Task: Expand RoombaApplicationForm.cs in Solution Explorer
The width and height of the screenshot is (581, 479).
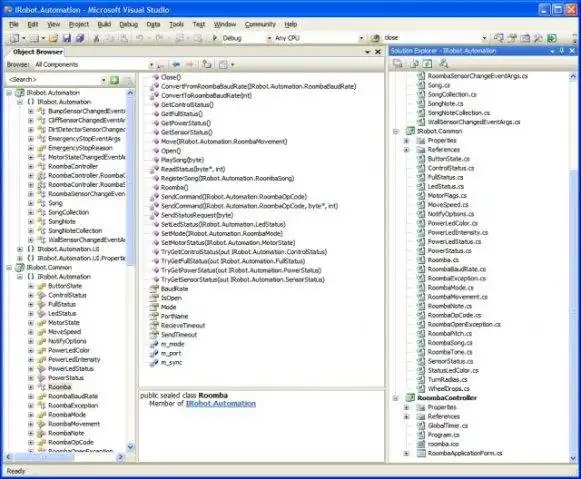Action: pyautogui.click(x=406, y=453)
